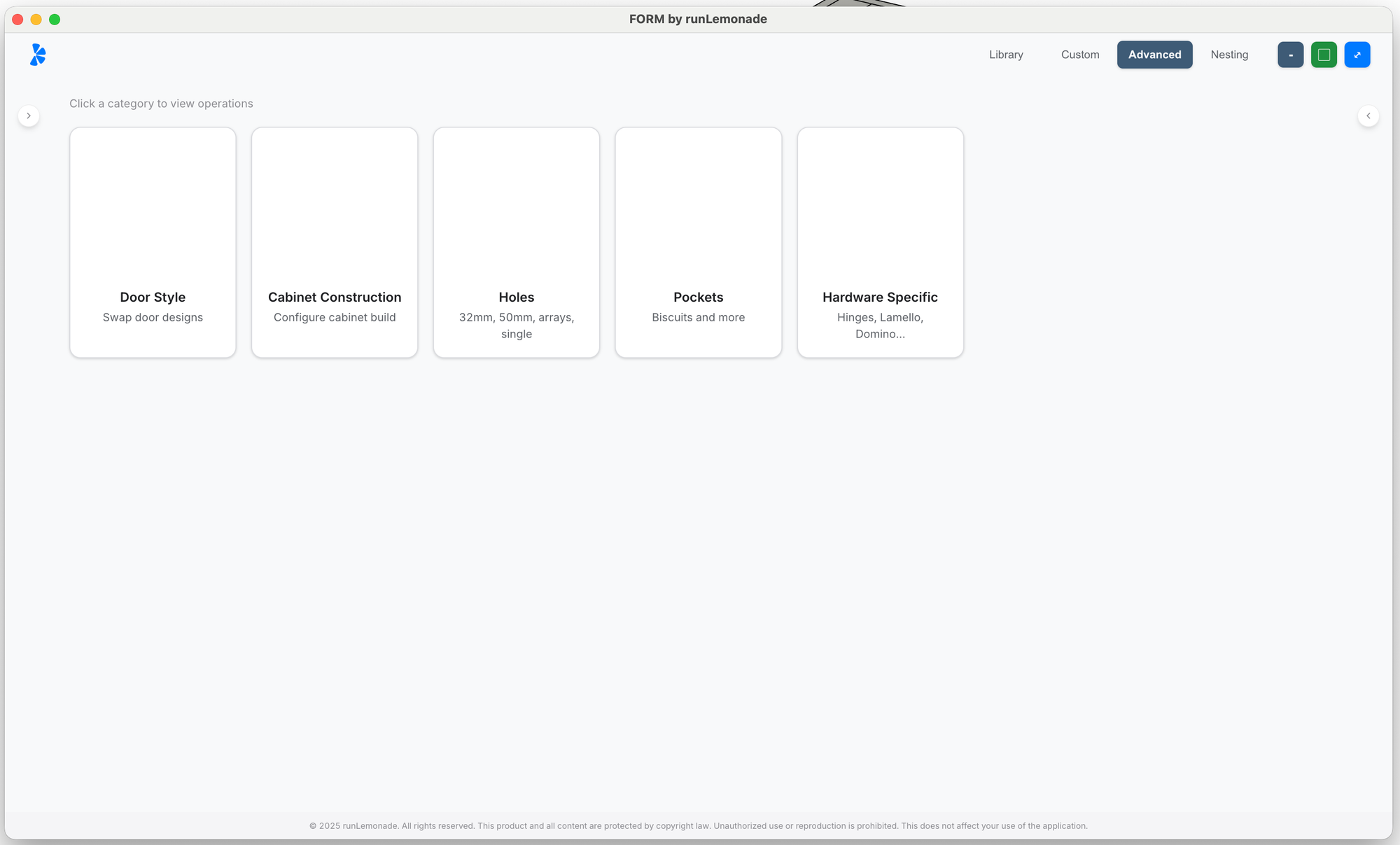1400x845 pixels.
Task: Collapse the right panel using chevron
Action: pos(1368,116)
